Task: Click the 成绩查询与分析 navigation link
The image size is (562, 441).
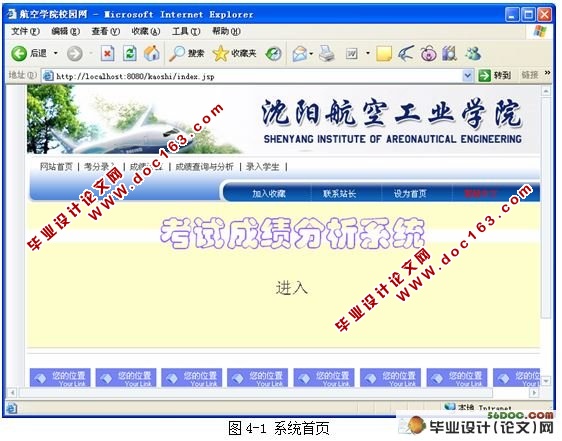Action: click(x=204, y=167)
